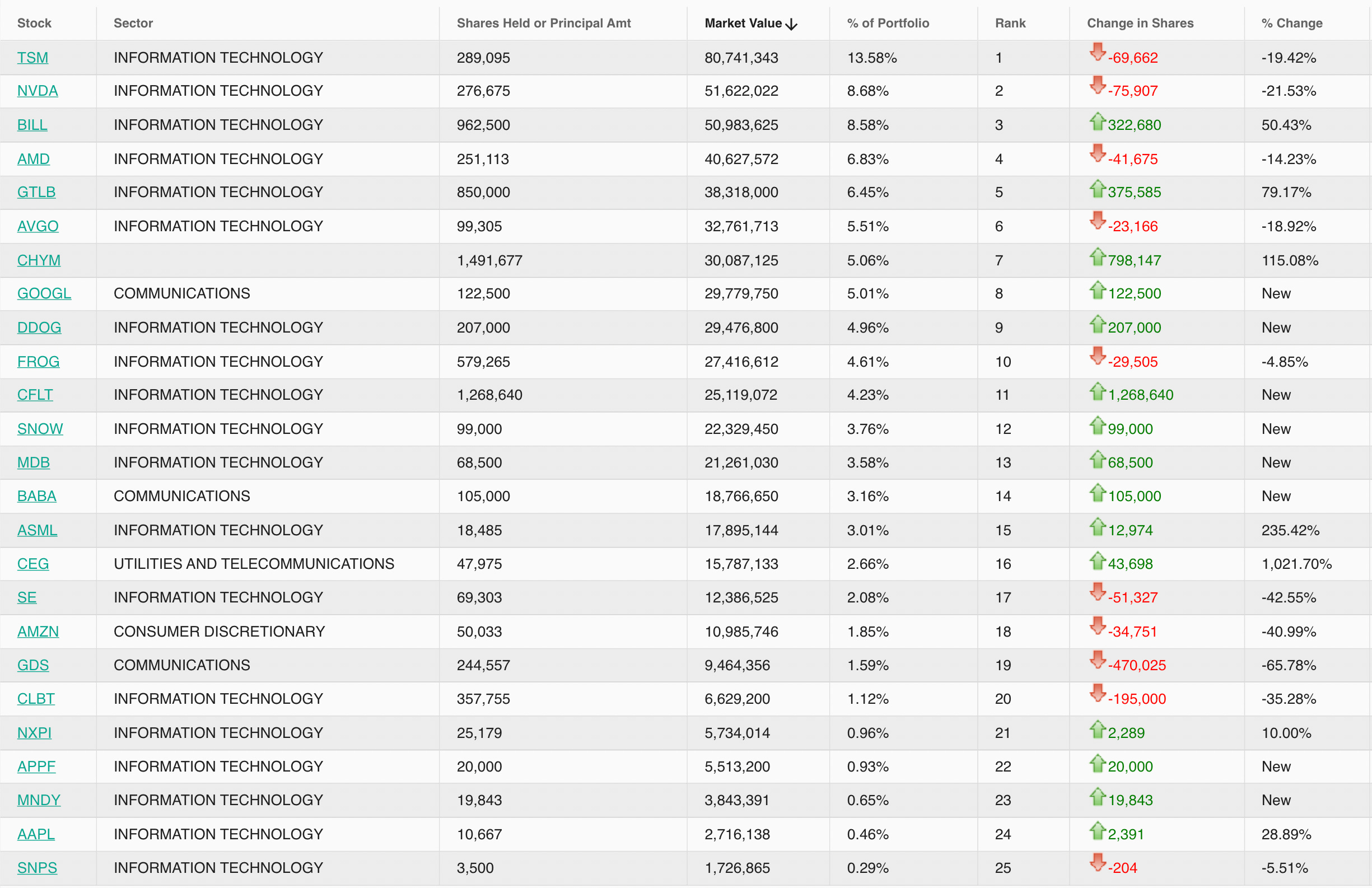Sort by the Sector column header
Image resolution: width=1372 pixels, height=888 pixels.
(133, 23)
